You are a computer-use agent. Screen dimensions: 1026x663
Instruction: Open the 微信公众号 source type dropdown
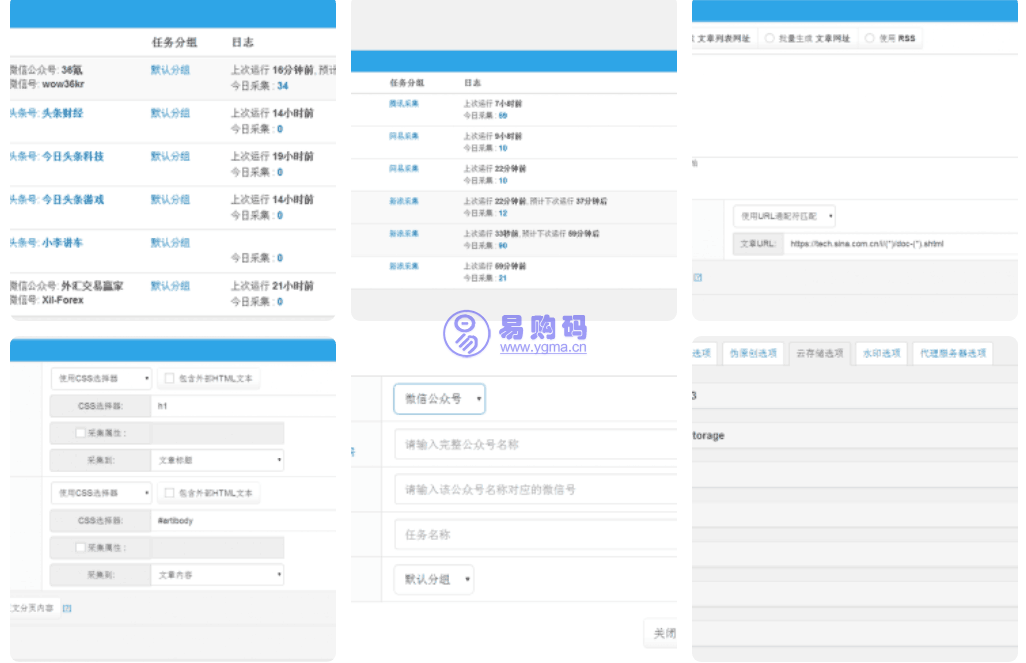point(439,399)
